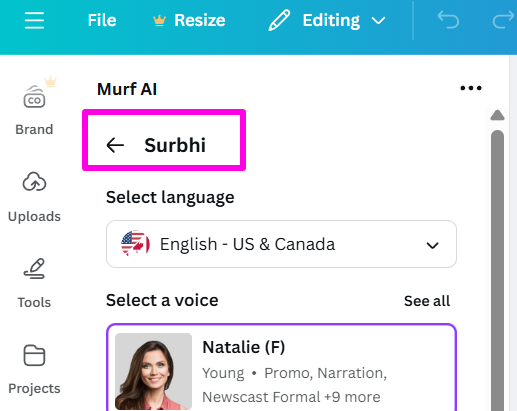Screen dimensions: 517x411
Task: Open the hamburger main menu
Action: click(x=34, y=20)
